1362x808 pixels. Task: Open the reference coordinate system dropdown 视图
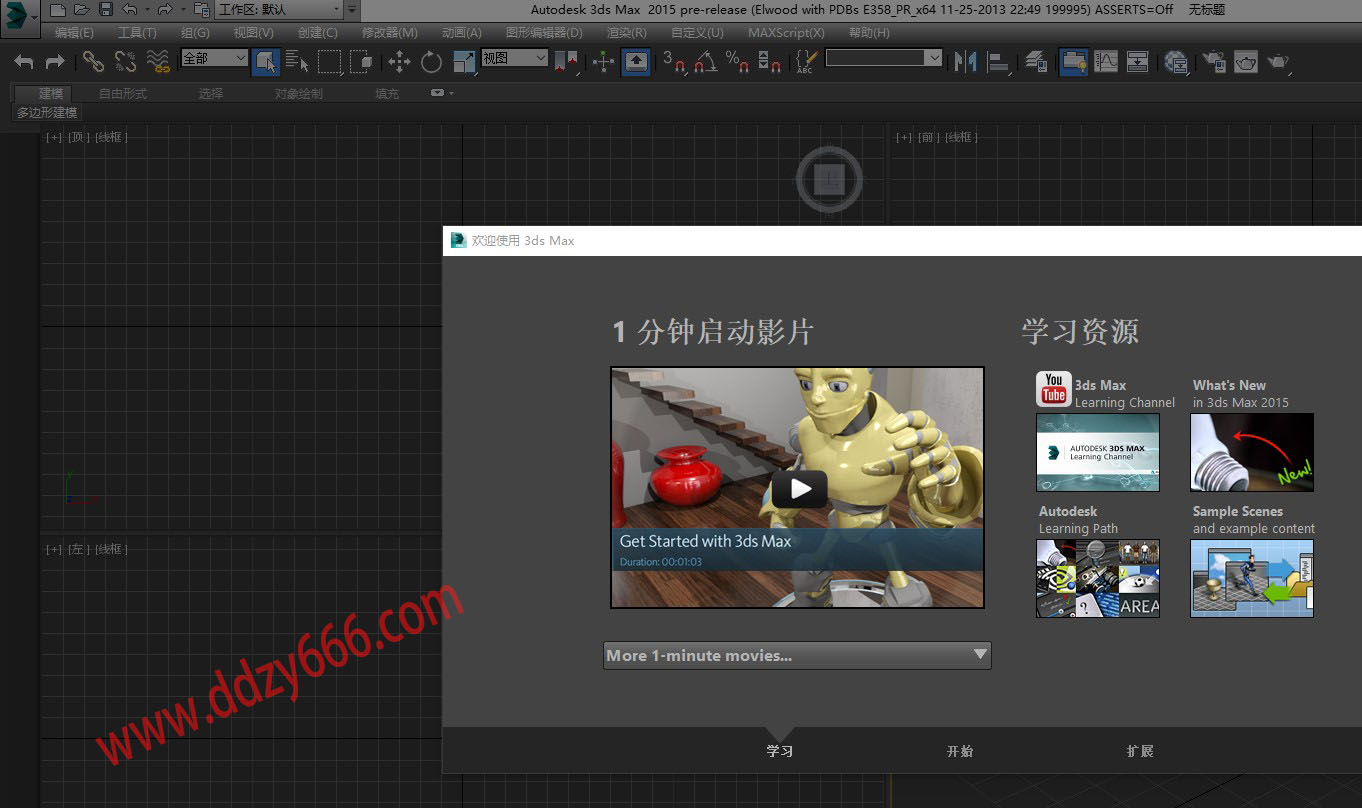(x=514, y=58)
